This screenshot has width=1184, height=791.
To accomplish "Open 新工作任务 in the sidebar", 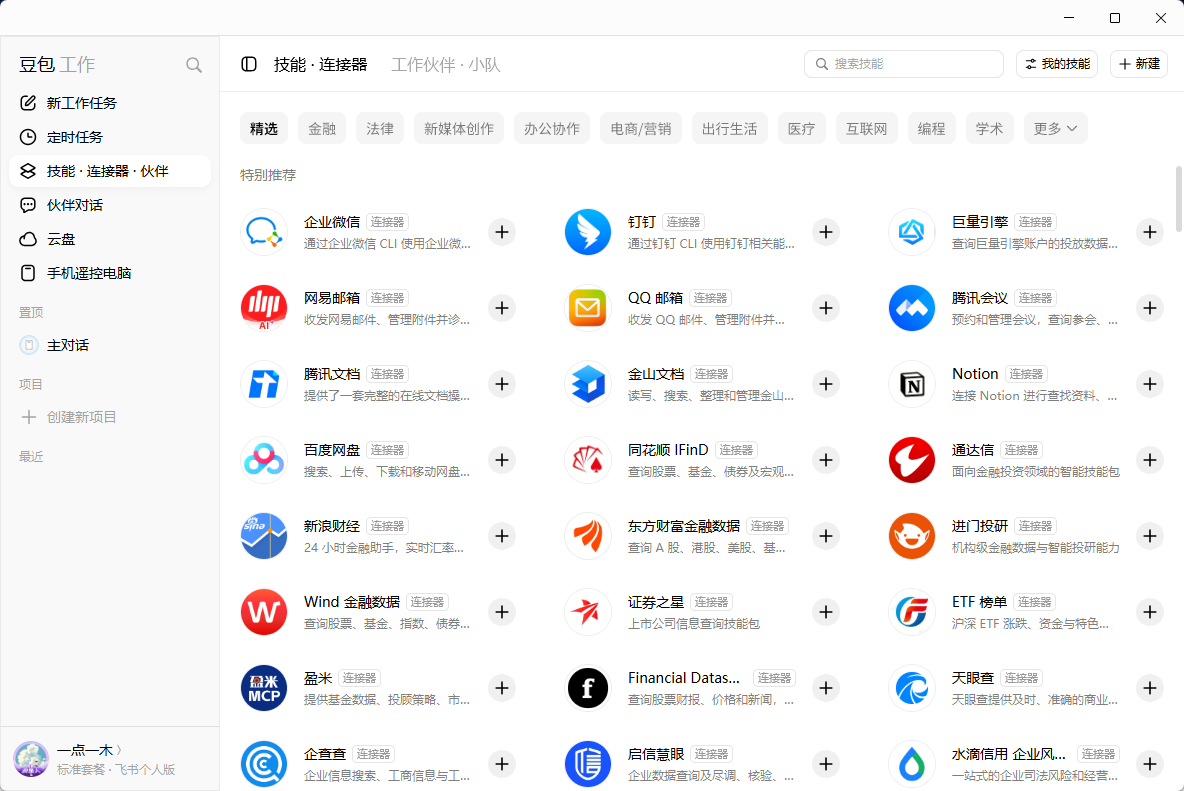I will point(109,103).
